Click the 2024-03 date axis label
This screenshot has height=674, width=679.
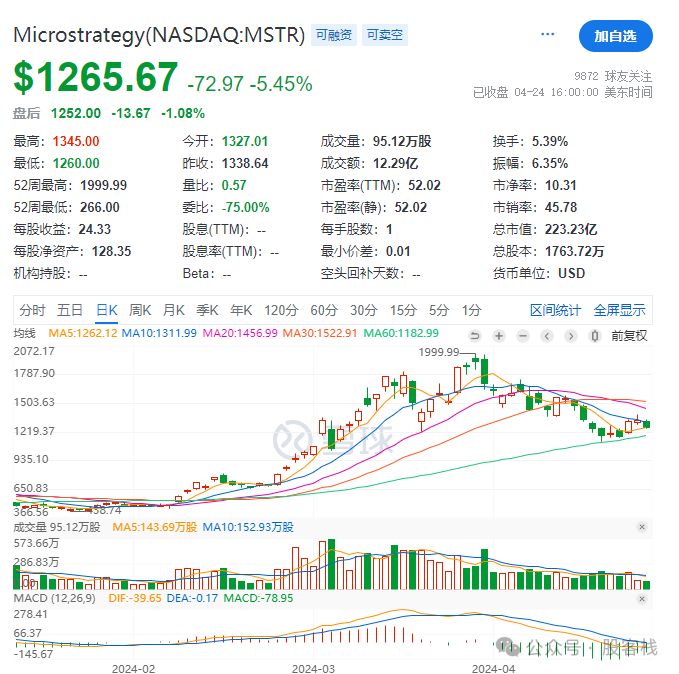313,668
